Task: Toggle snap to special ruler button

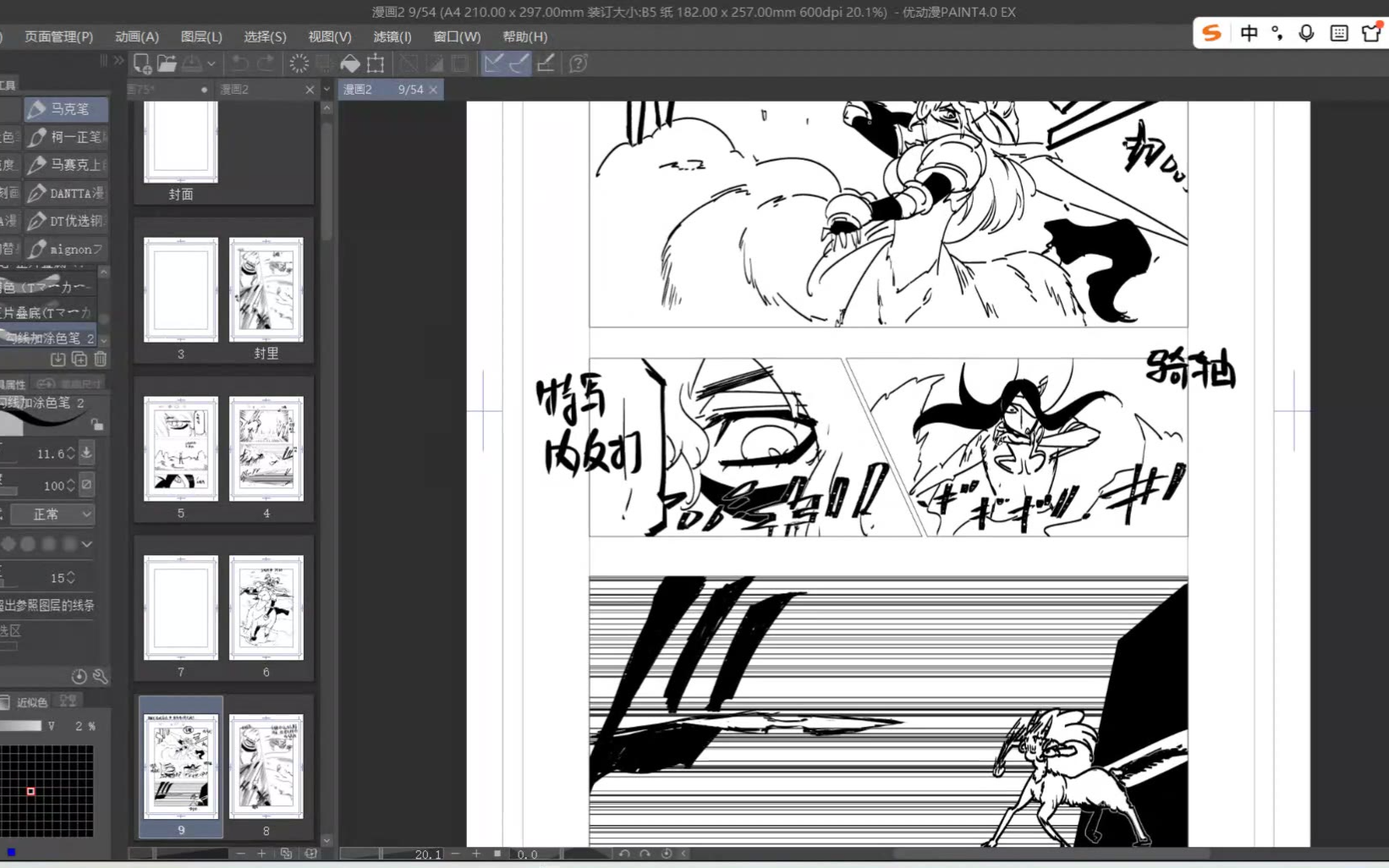Action: pyautogui.click(x=519, y=63)
